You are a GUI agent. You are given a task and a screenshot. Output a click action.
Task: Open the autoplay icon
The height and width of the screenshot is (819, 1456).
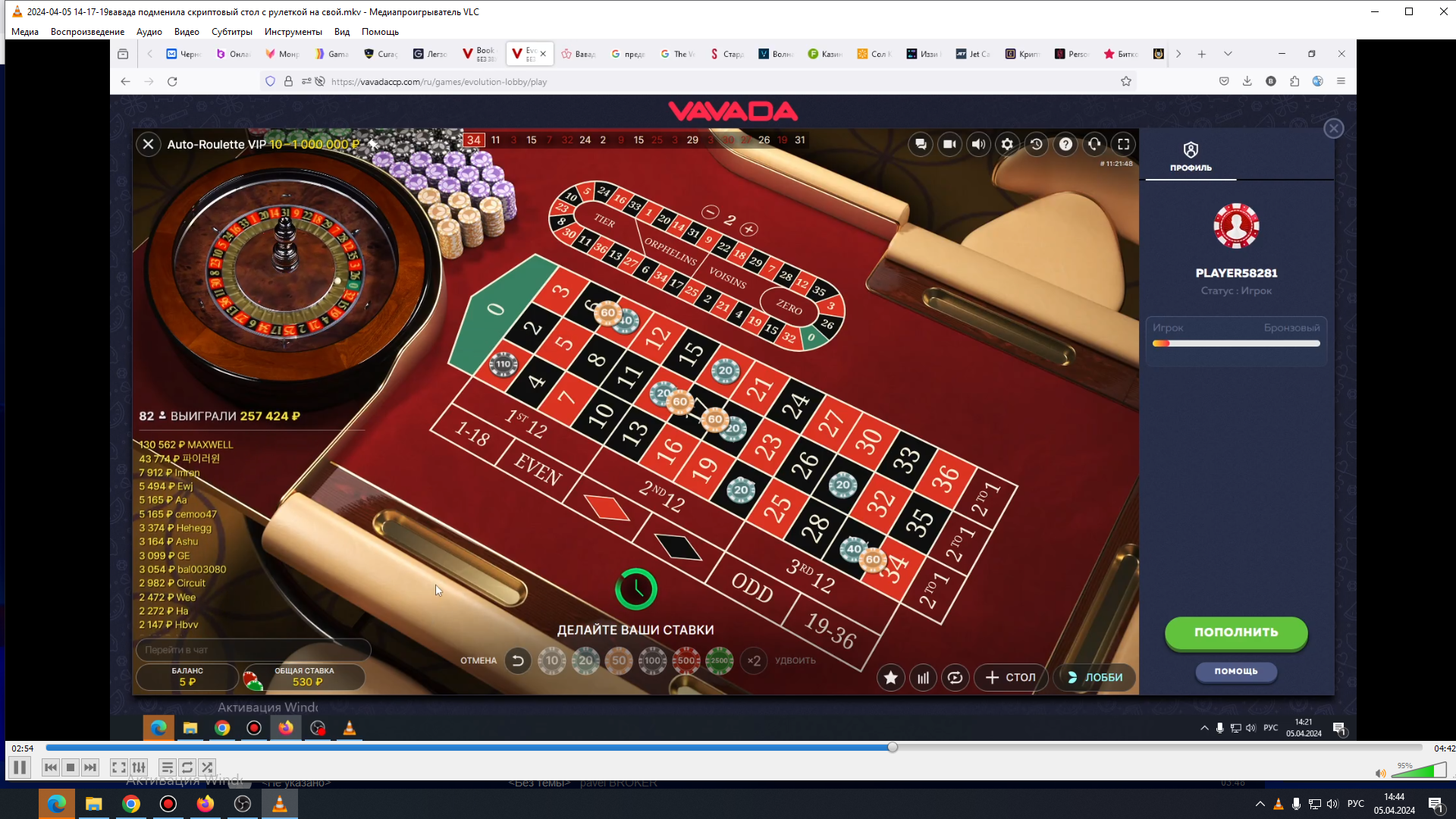955,678
